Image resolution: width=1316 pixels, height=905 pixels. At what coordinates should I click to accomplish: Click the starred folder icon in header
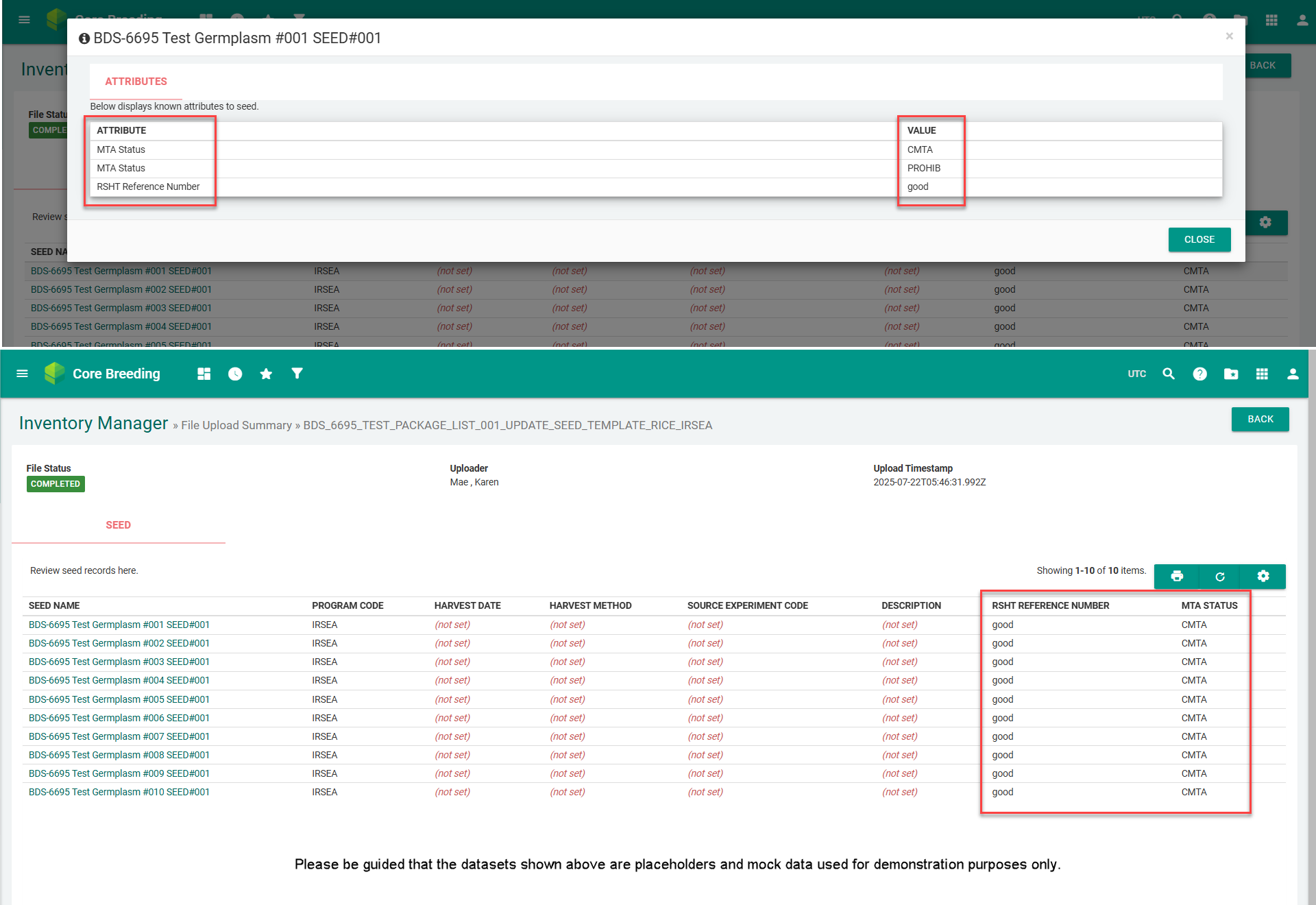click(x=1231, y=374)
